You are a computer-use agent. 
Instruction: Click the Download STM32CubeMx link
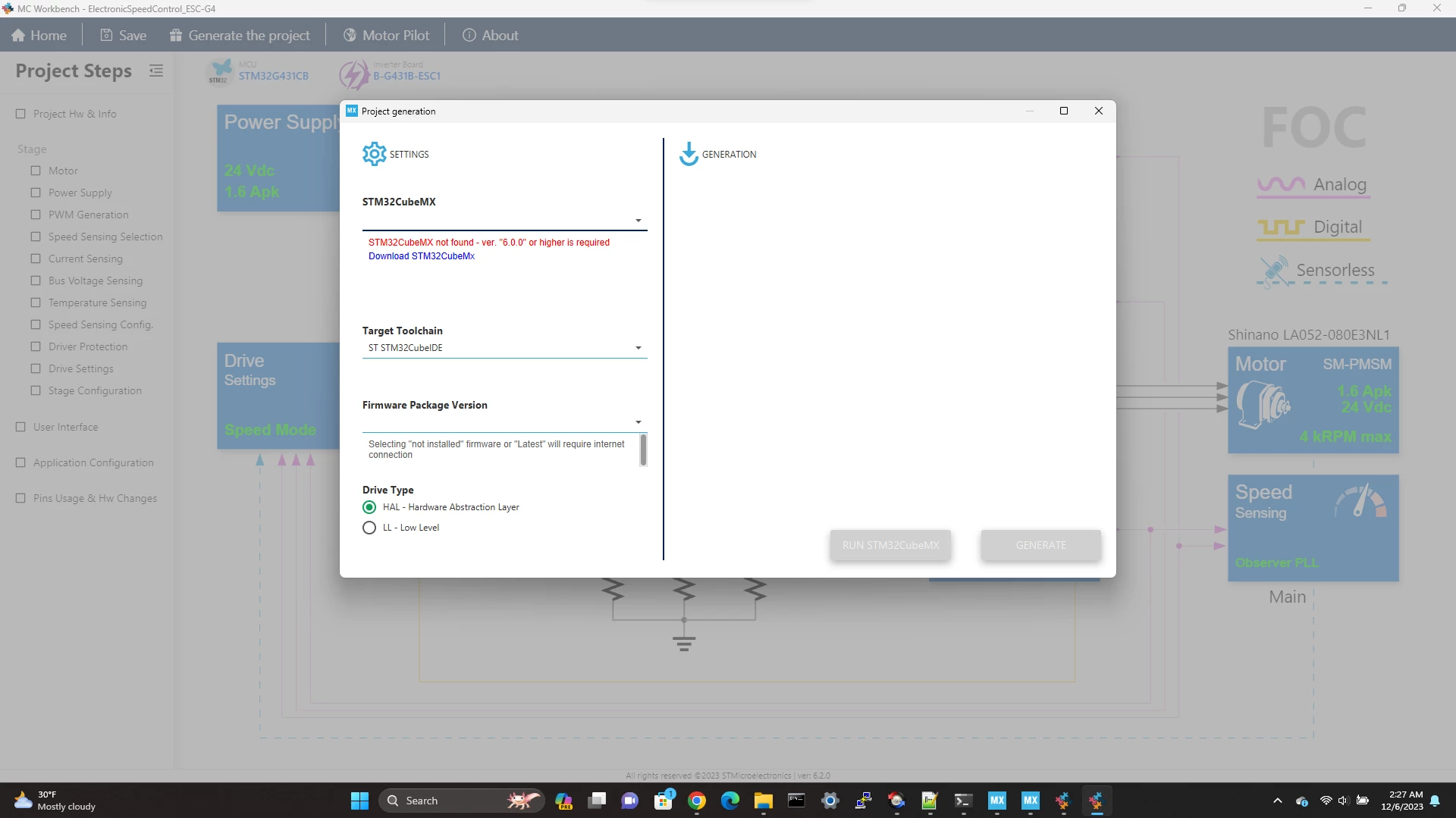coord(422,256)
